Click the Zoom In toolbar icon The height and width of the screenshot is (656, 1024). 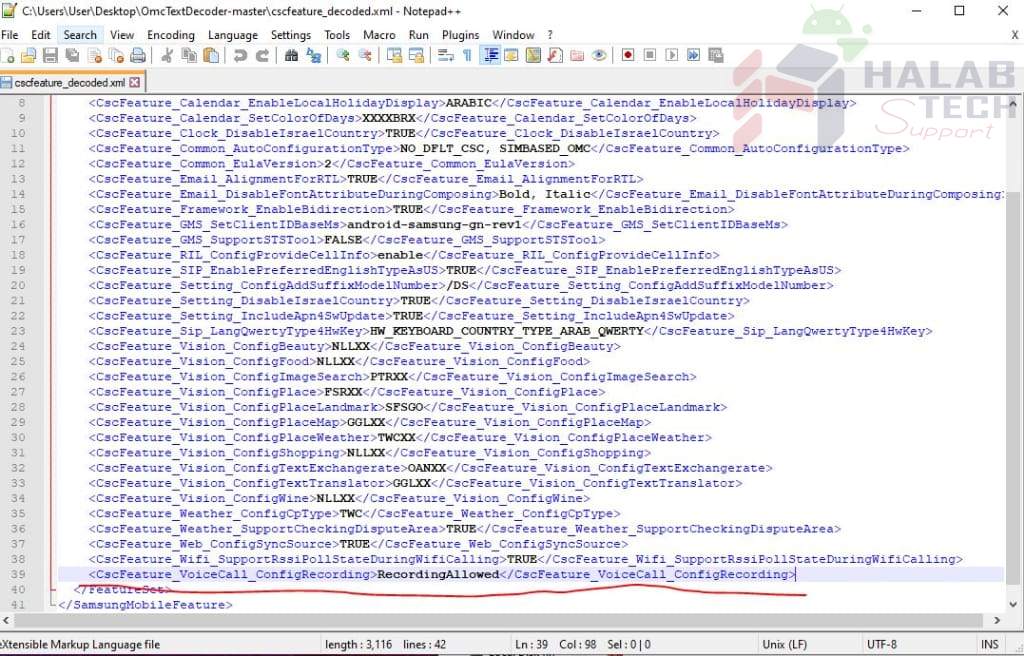[343, 56]
